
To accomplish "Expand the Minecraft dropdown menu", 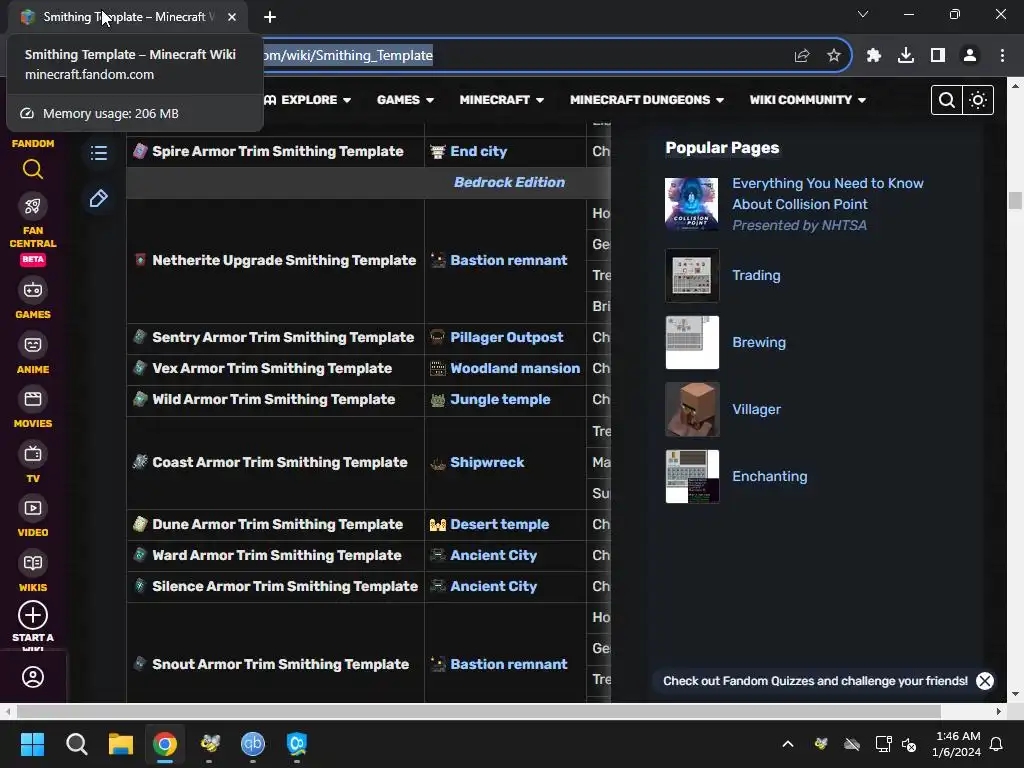I will point(502,100).
